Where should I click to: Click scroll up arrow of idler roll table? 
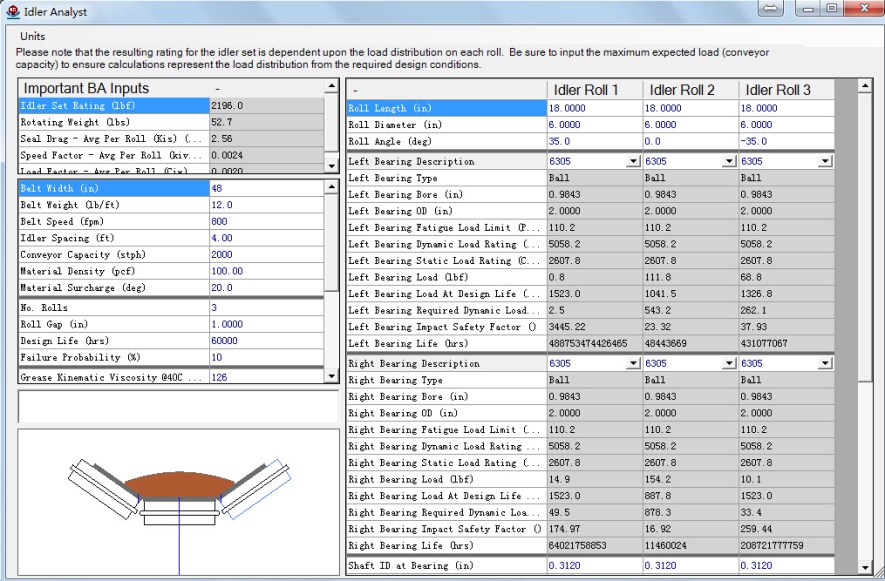point(864,86)
